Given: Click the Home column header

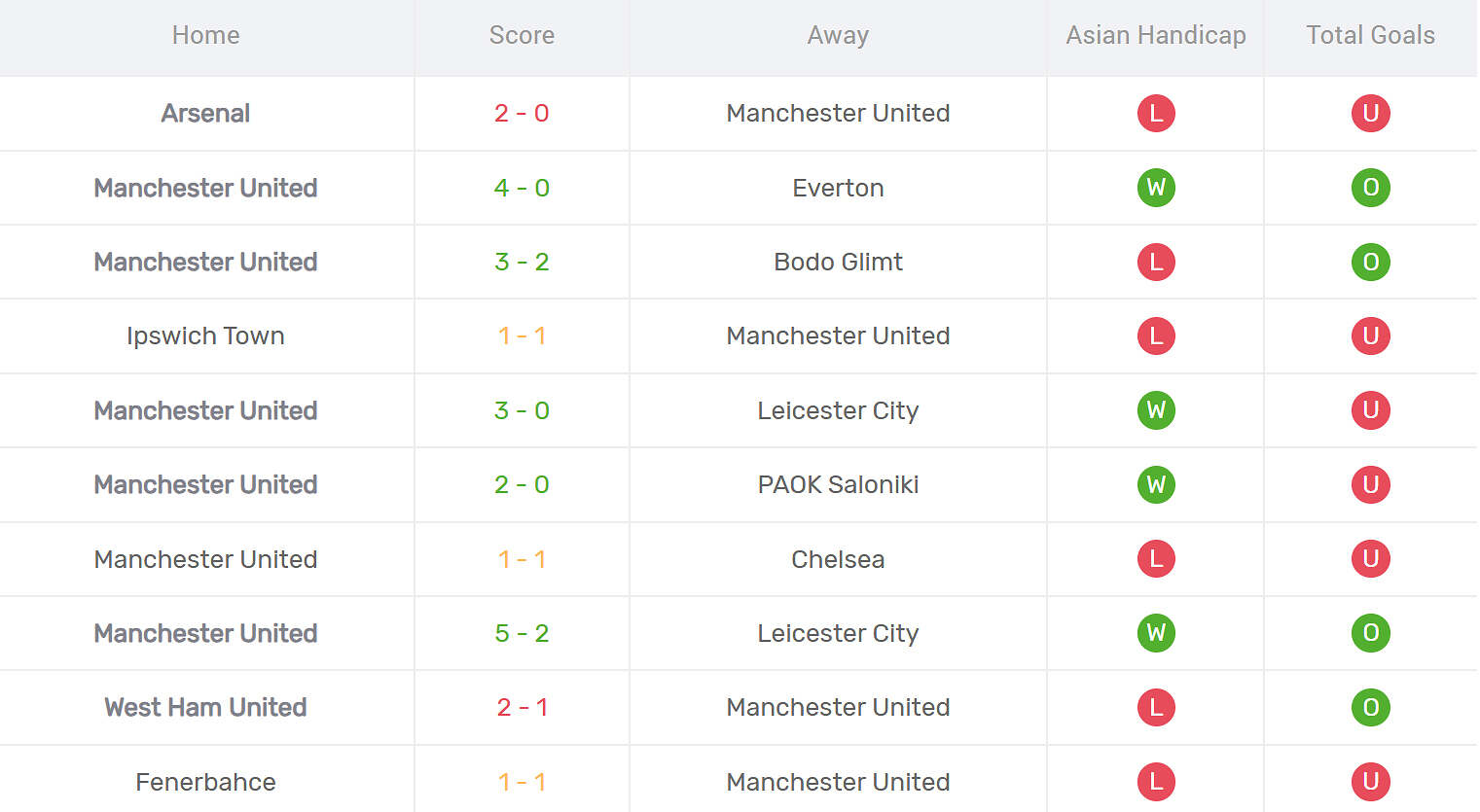Looking at the screenshot, I should click(x=205, y=35).
